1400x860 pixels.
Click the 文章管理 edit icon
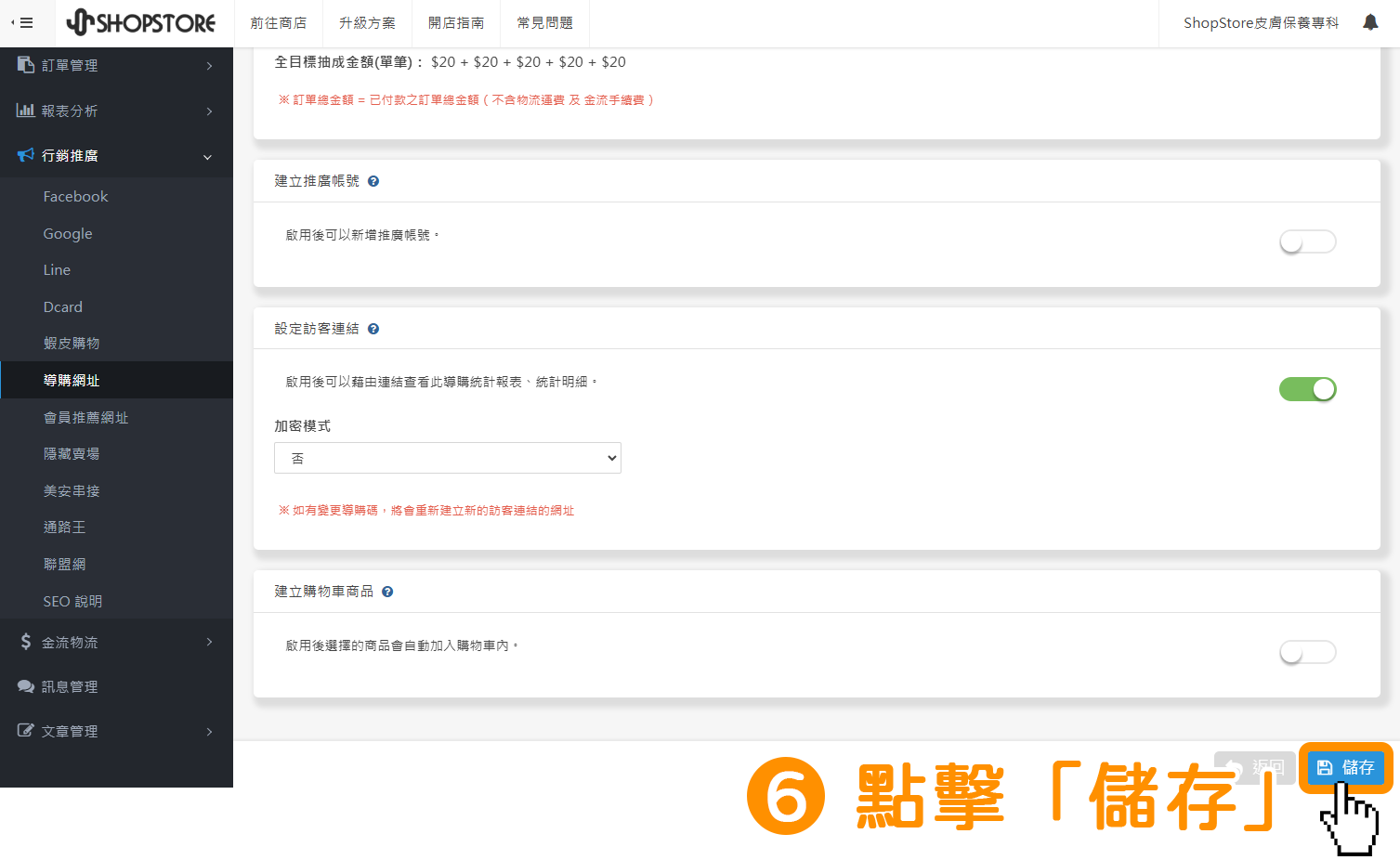pos(26,731)
